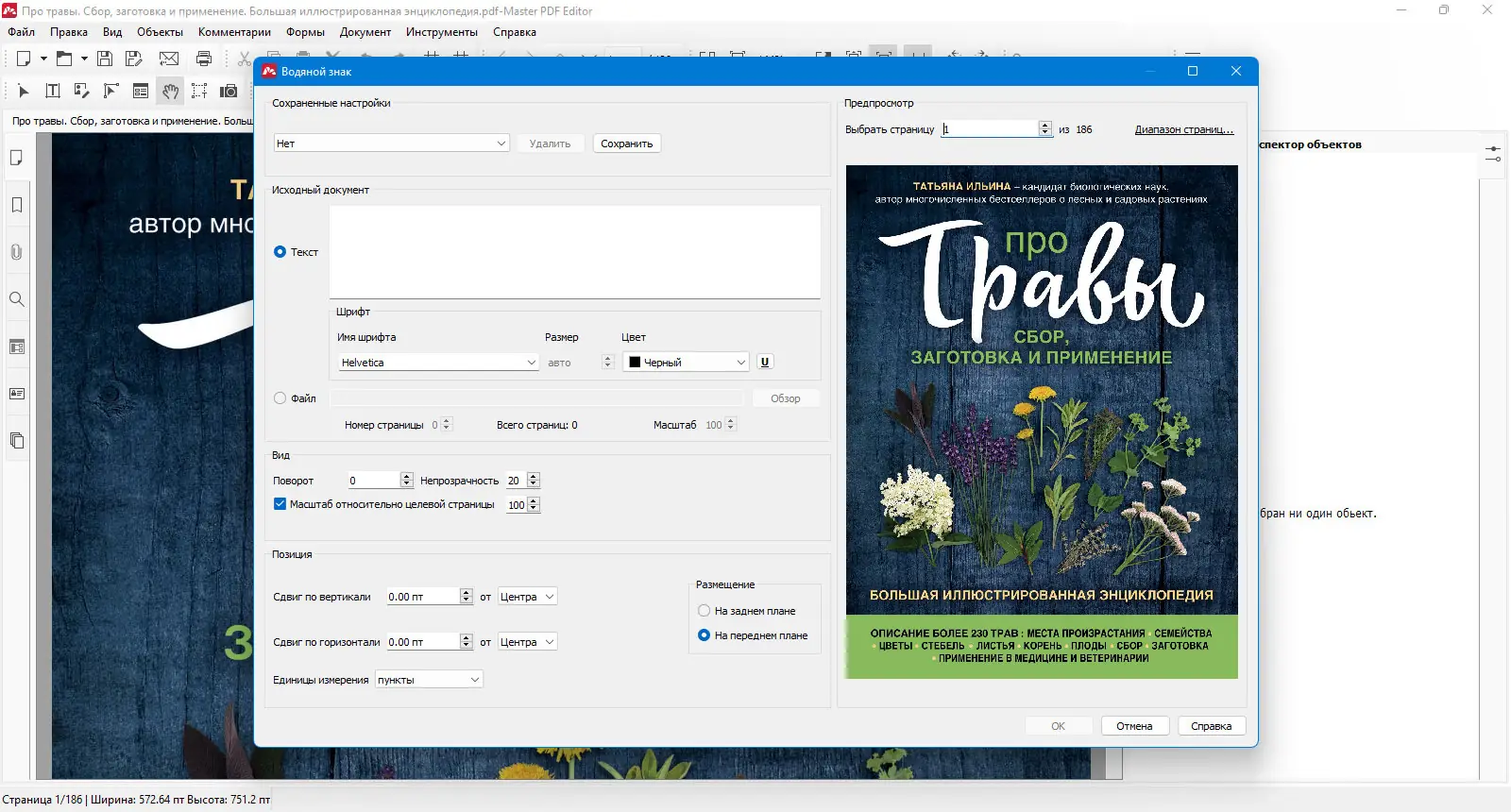Image resolution: width=1511 pixels, height=812 pixels.
Task: Open the Файл menu
Action: [21, 32]
